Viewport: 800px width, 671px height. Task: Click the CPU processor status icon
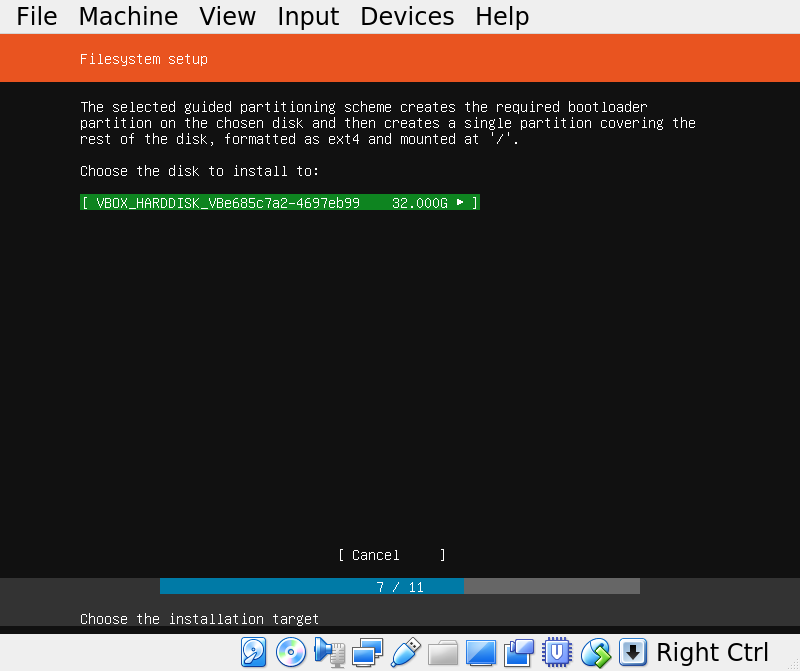(556, 653)
